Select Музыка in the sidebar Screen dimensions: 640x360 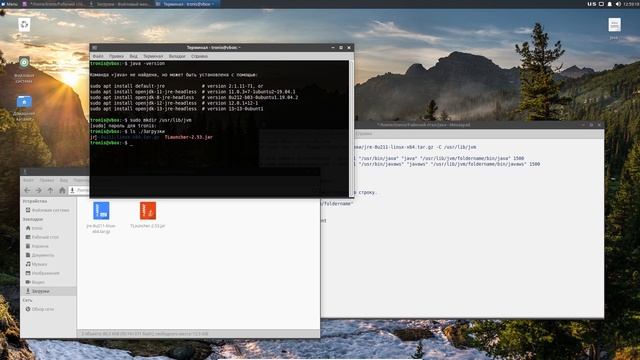(48, 264)
